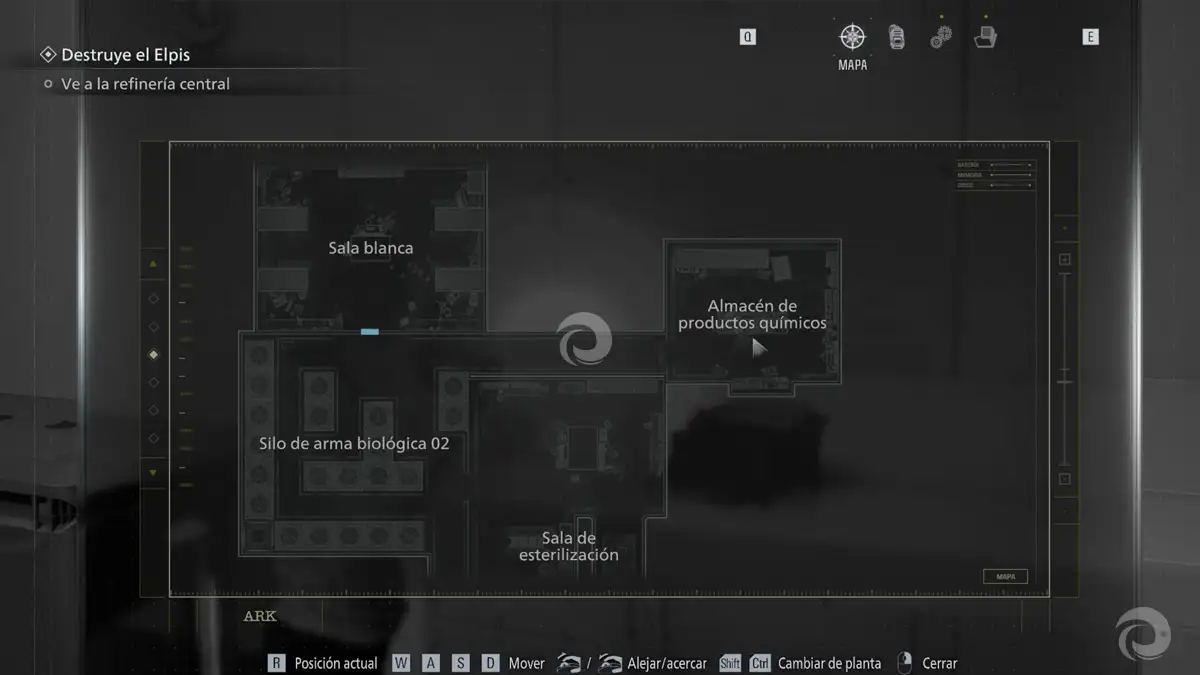Click the E next-tab key icon
Screen dimensions: 1200x675
coord(1091,37)
